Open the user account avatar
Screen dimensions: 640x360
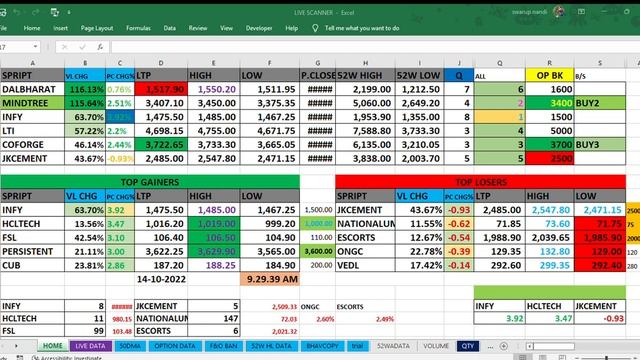559,12
